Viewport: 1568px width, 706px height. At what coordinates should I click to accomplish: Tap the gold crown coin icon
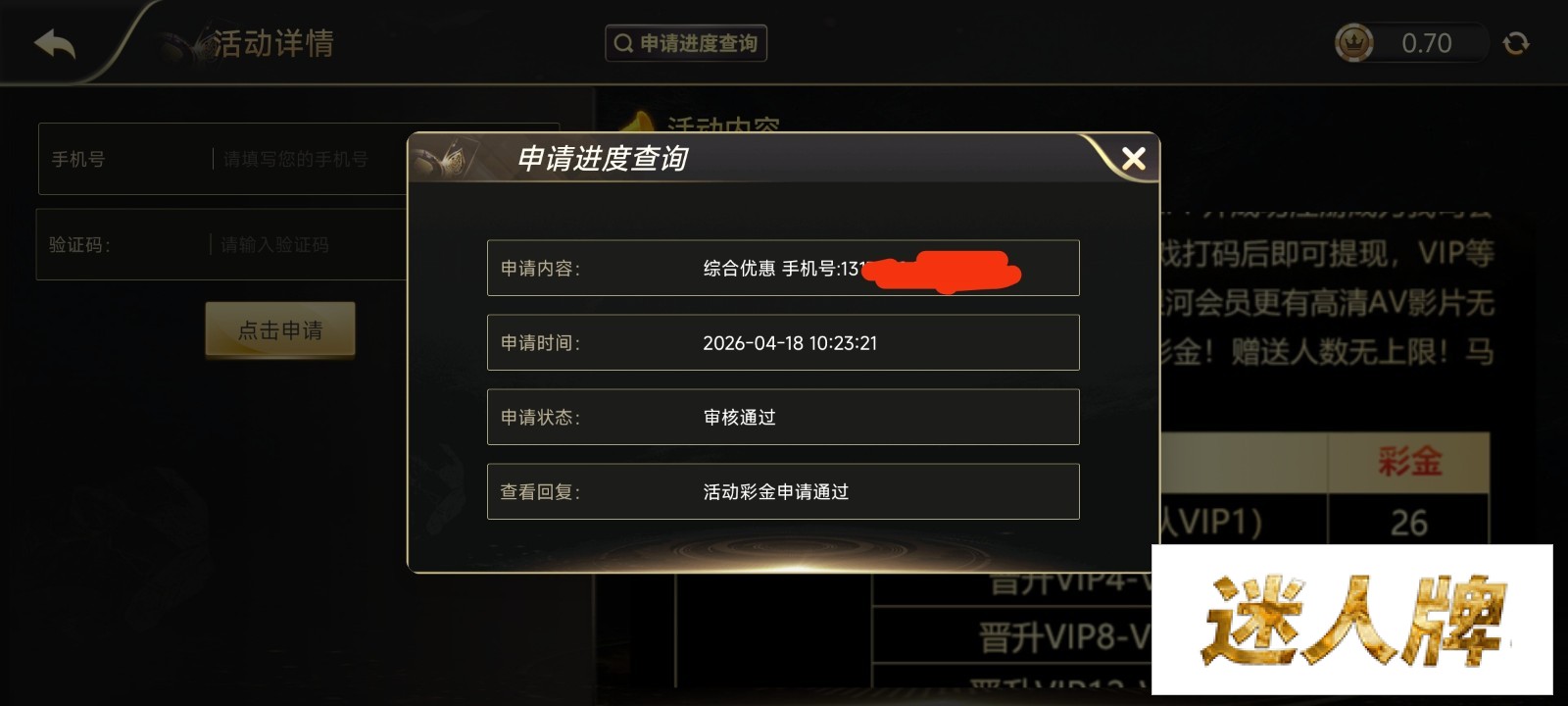1354,42
